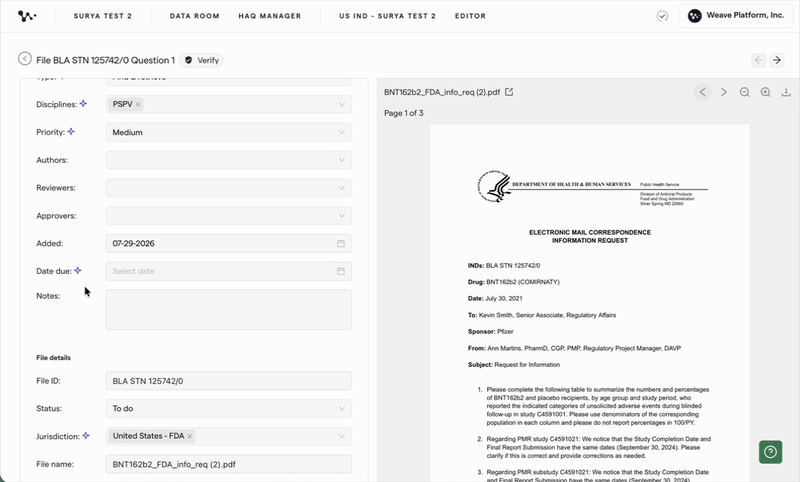
Task: Go back using the circled arrow icon
Action: [24, 59]
